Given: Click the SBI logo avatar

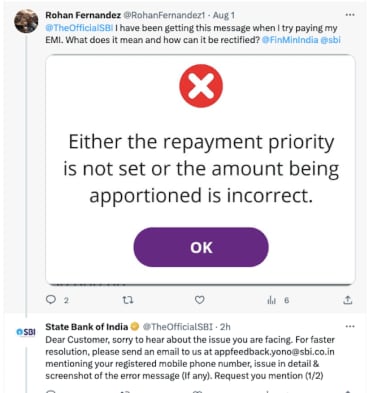Looking at the screenshot, I should [26, 332].
